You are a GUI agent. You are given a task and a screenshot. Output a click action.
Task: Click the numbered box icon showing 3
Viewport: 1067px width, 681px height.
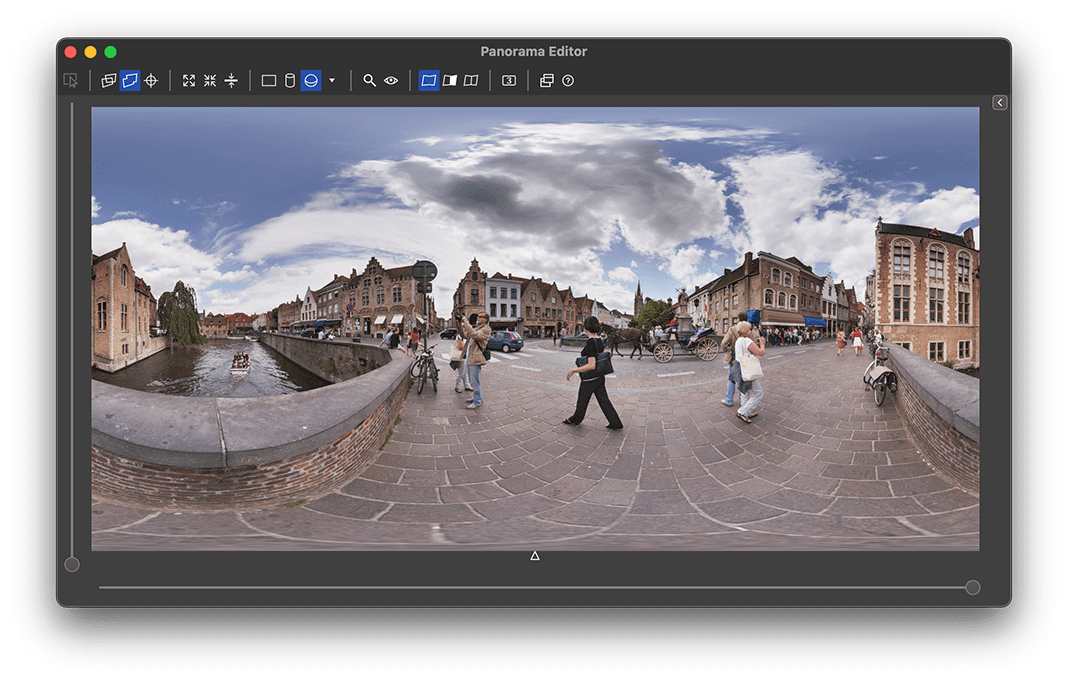(x=509, y=81)
